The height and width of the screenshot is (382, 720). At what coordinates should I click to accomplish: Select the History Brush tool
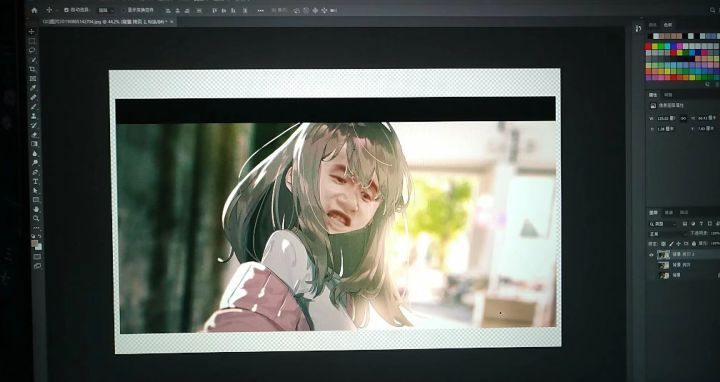tap(34, 125)
